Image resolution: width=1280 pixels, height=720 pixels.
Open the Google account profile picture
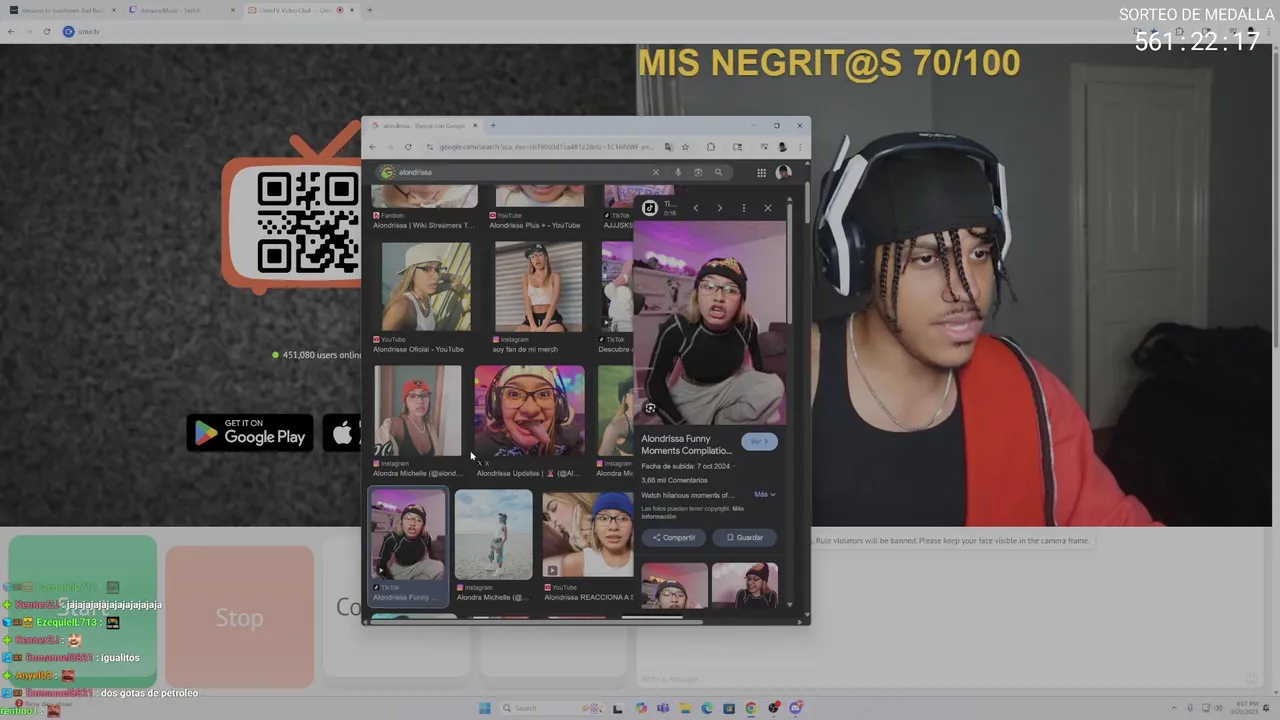tap(783, 172)
